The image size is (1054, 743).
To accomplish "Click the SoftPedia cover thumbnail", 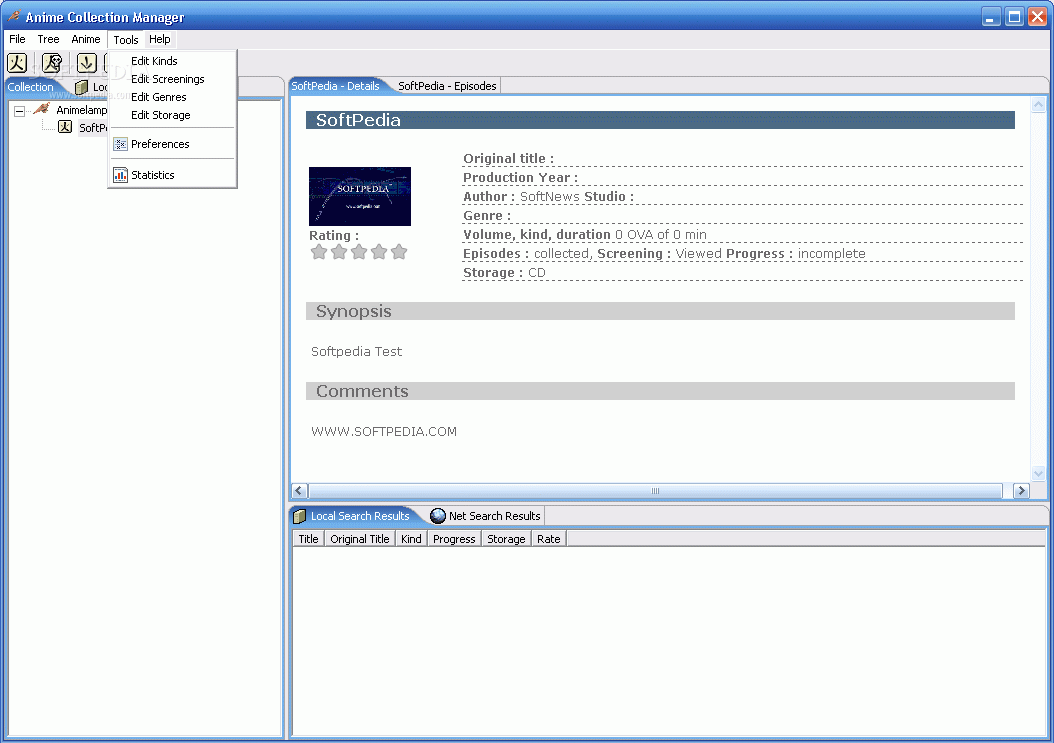I will (360, 196).
